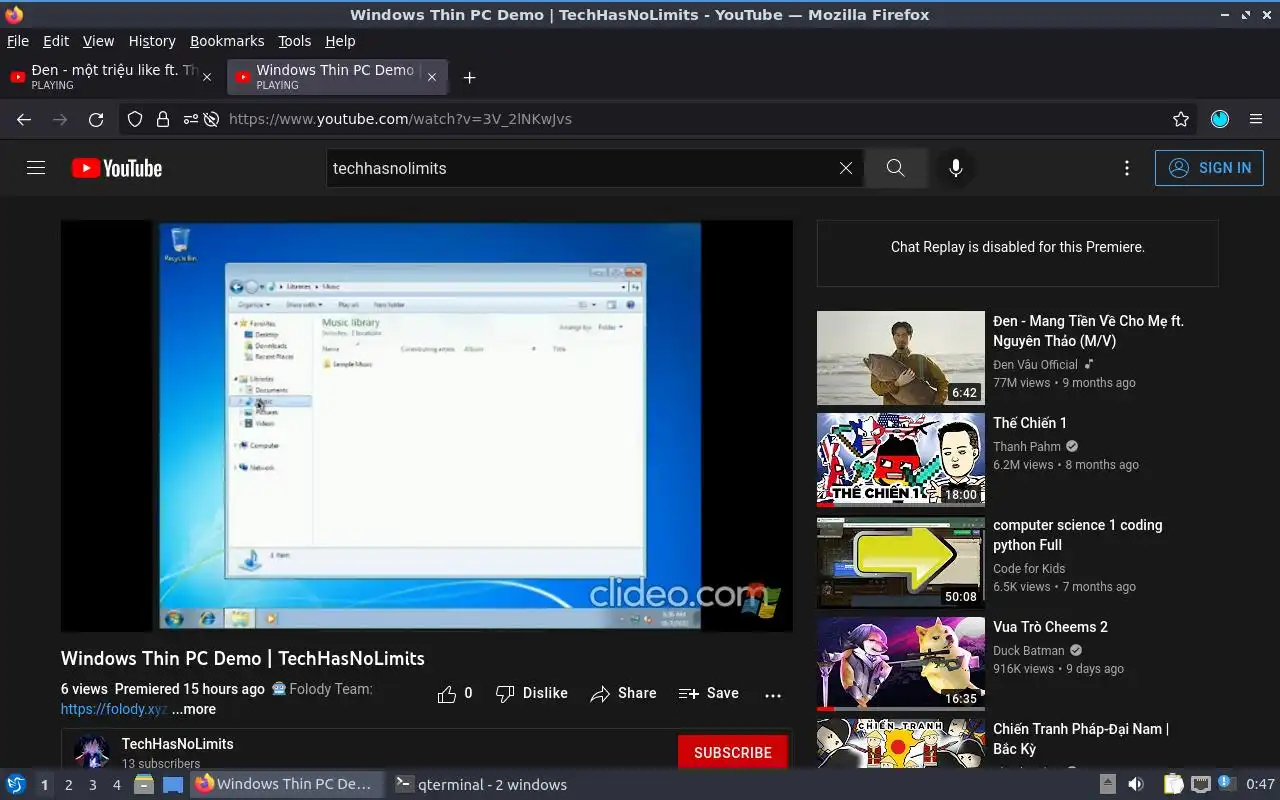Clear the search box text
1280x800 pixels.
tap(846, 168)
